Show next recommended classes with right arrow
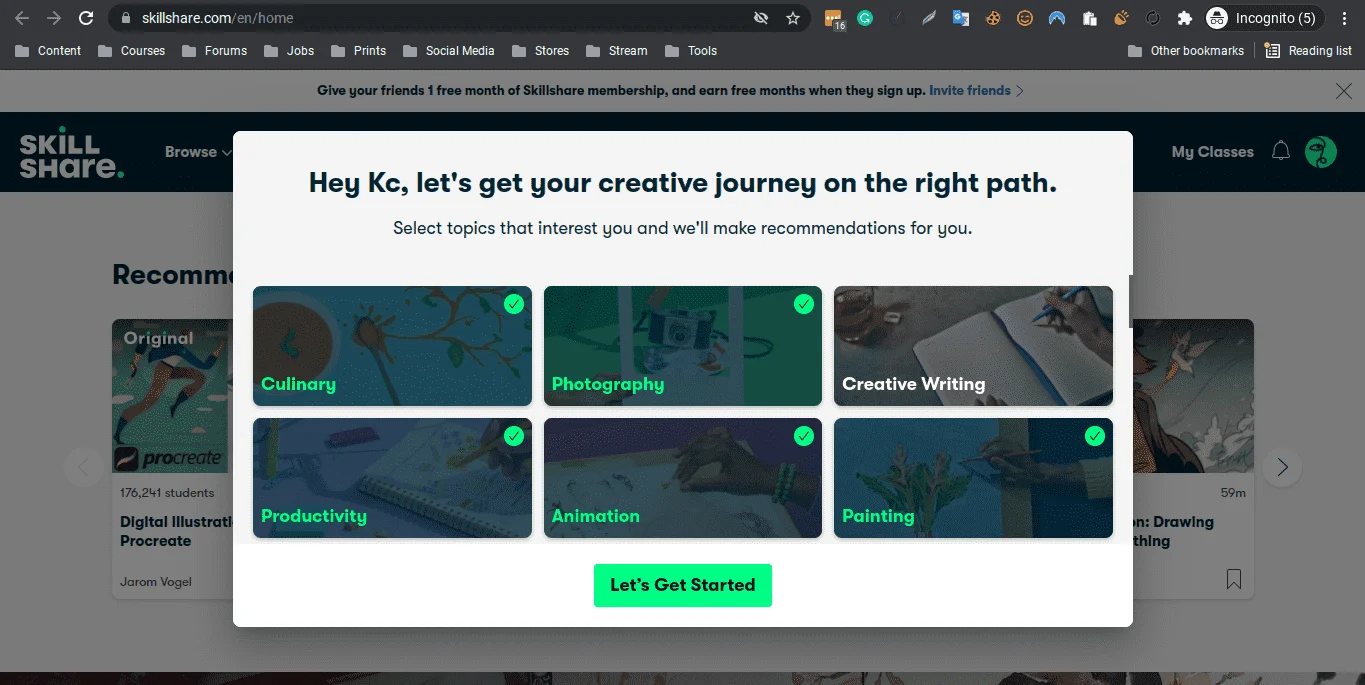The width and height of the screenshot is (1365, 685). tap(1282, 467)
